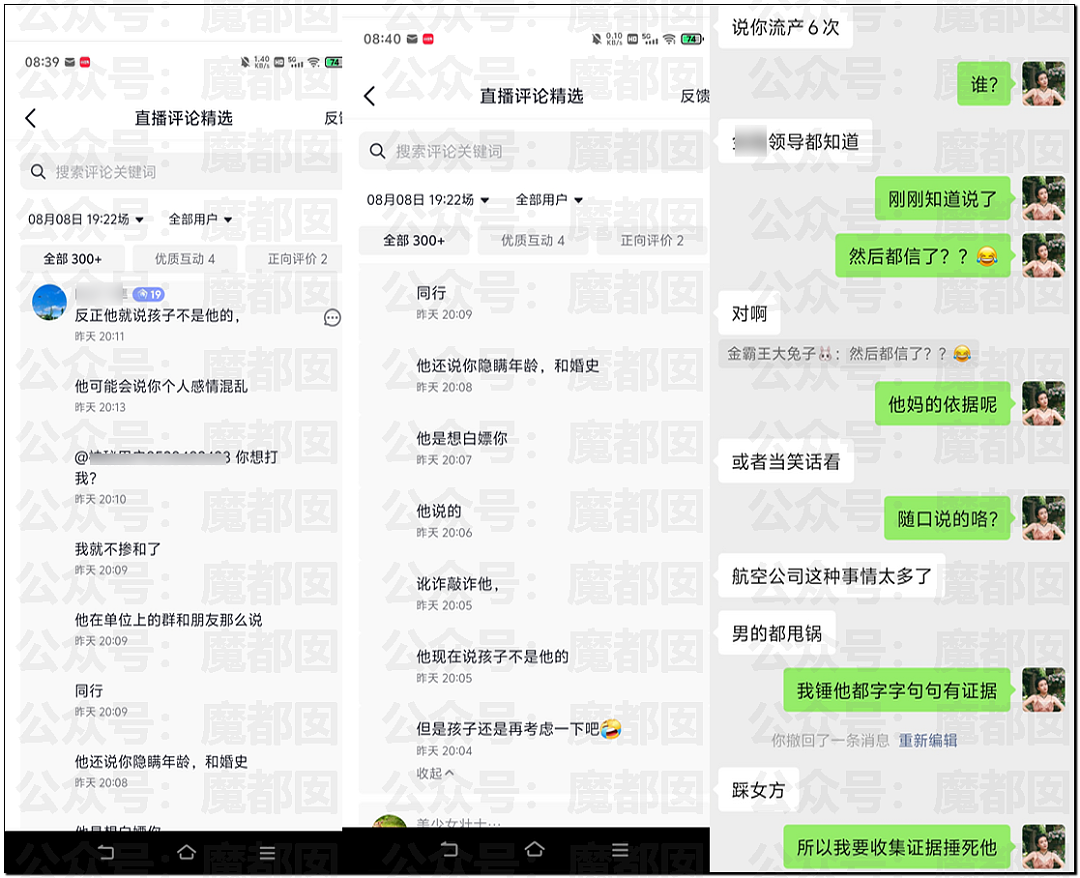Tap battery indicator in middle screen status bar

692,39
